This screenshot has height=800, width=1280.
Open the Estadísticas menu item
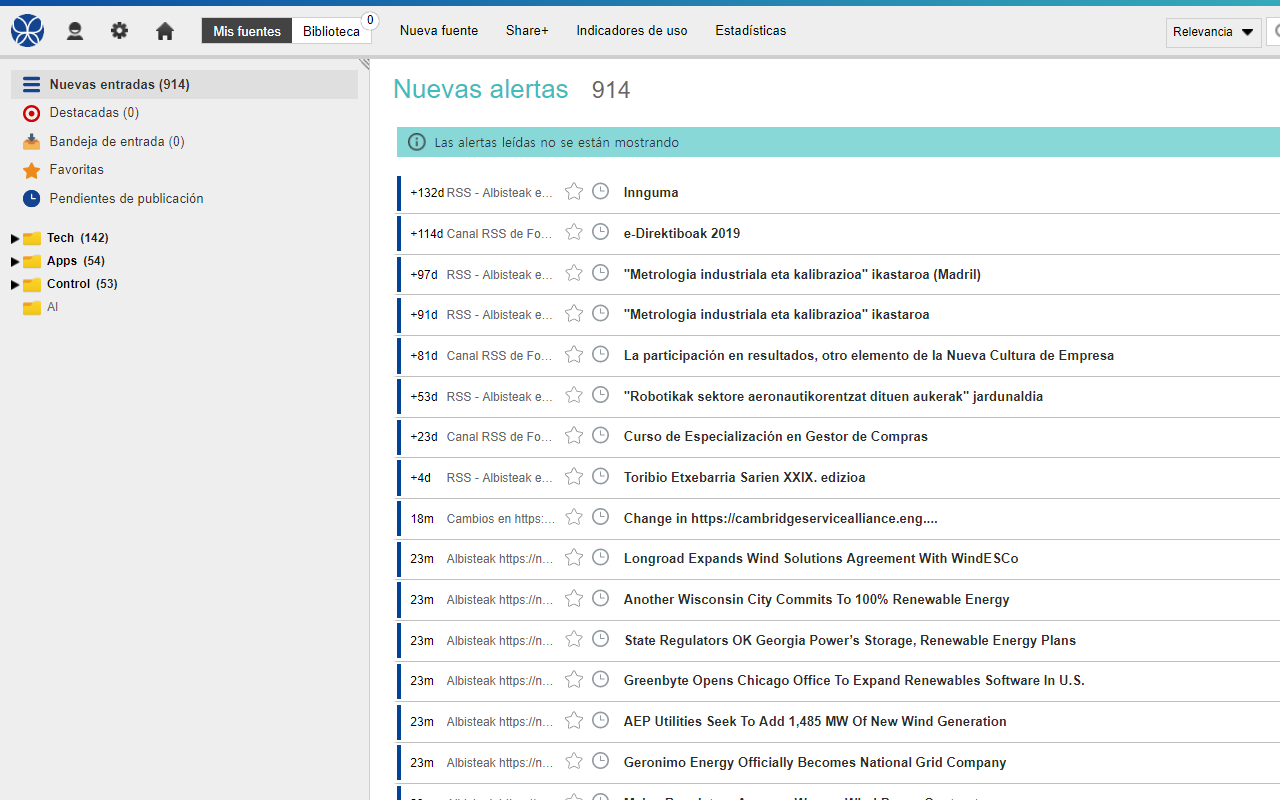(750, 31)
